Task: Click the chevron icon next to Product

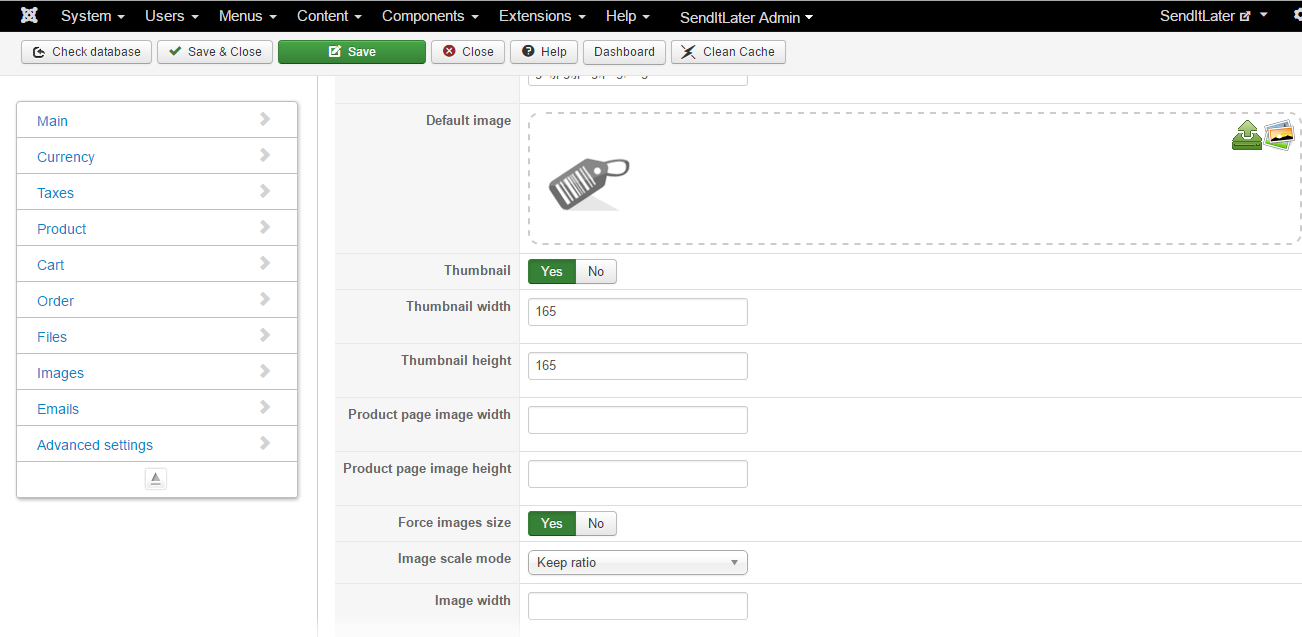Action: (265, 227)
